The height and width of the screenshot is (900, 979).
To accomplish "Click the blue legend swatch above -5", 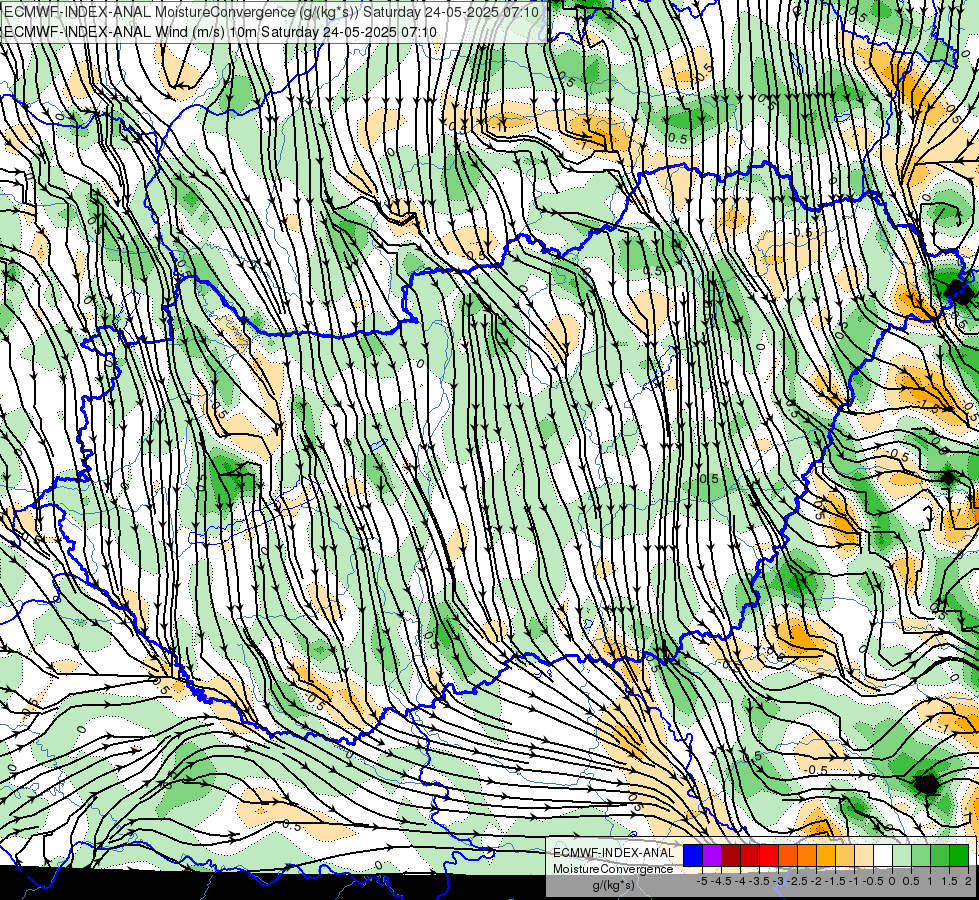I will [693, 855].
